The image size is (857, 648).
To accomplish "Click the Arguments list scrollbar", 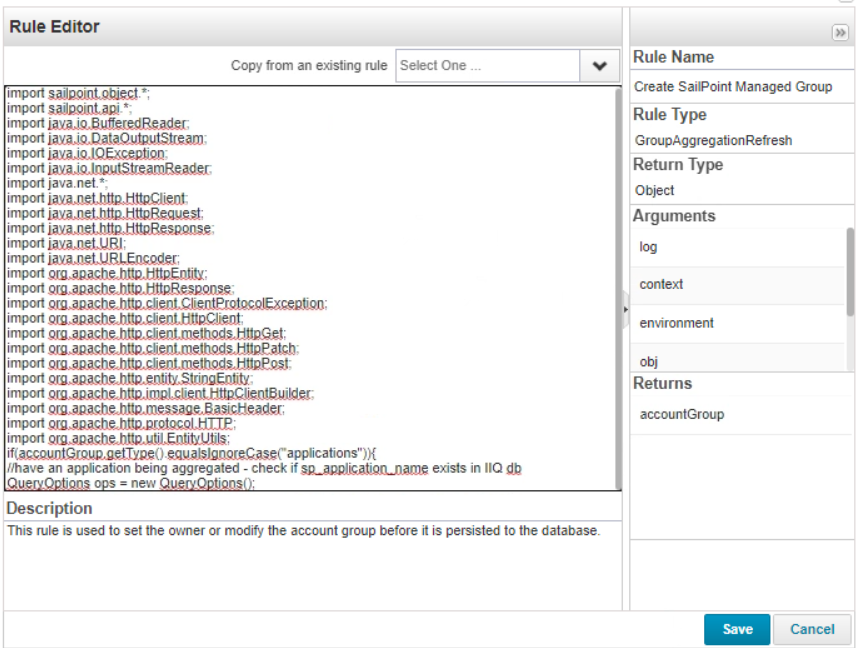I will (x=850, y=272).
